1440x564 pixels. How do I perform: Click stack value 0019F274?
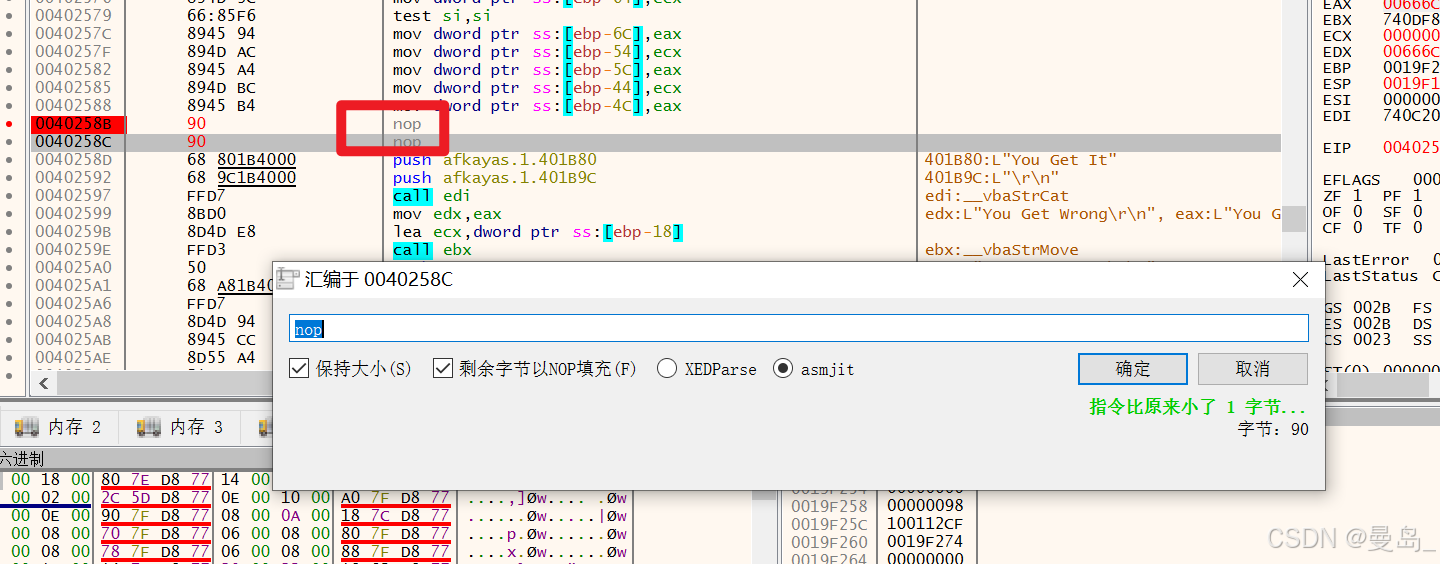tap(926, 543)
